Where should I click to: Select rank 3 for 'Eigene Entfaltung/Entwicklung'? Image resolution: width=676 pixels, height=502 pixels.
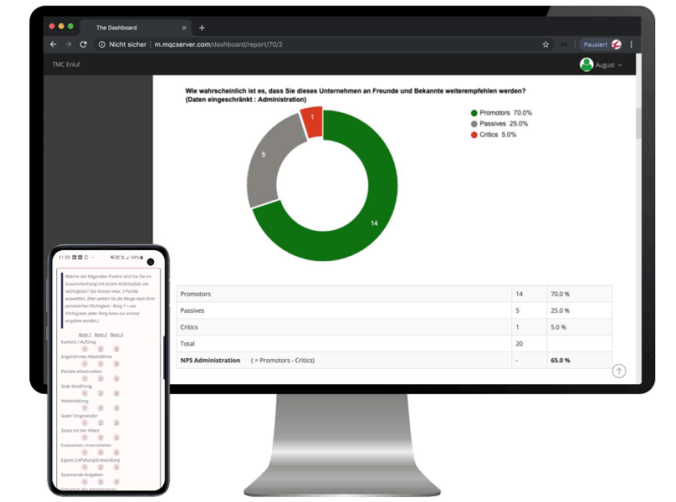[116, 467]
